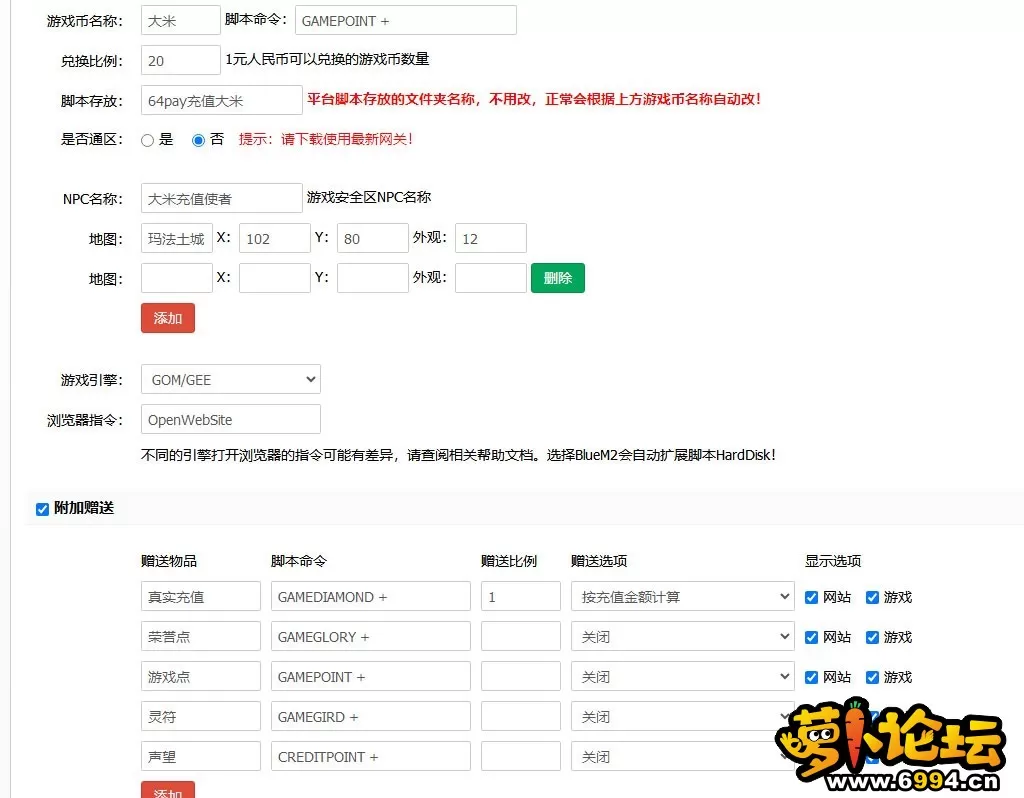
Task: Click the empty Y field in second 地图 row
Action: click(373, 278)
